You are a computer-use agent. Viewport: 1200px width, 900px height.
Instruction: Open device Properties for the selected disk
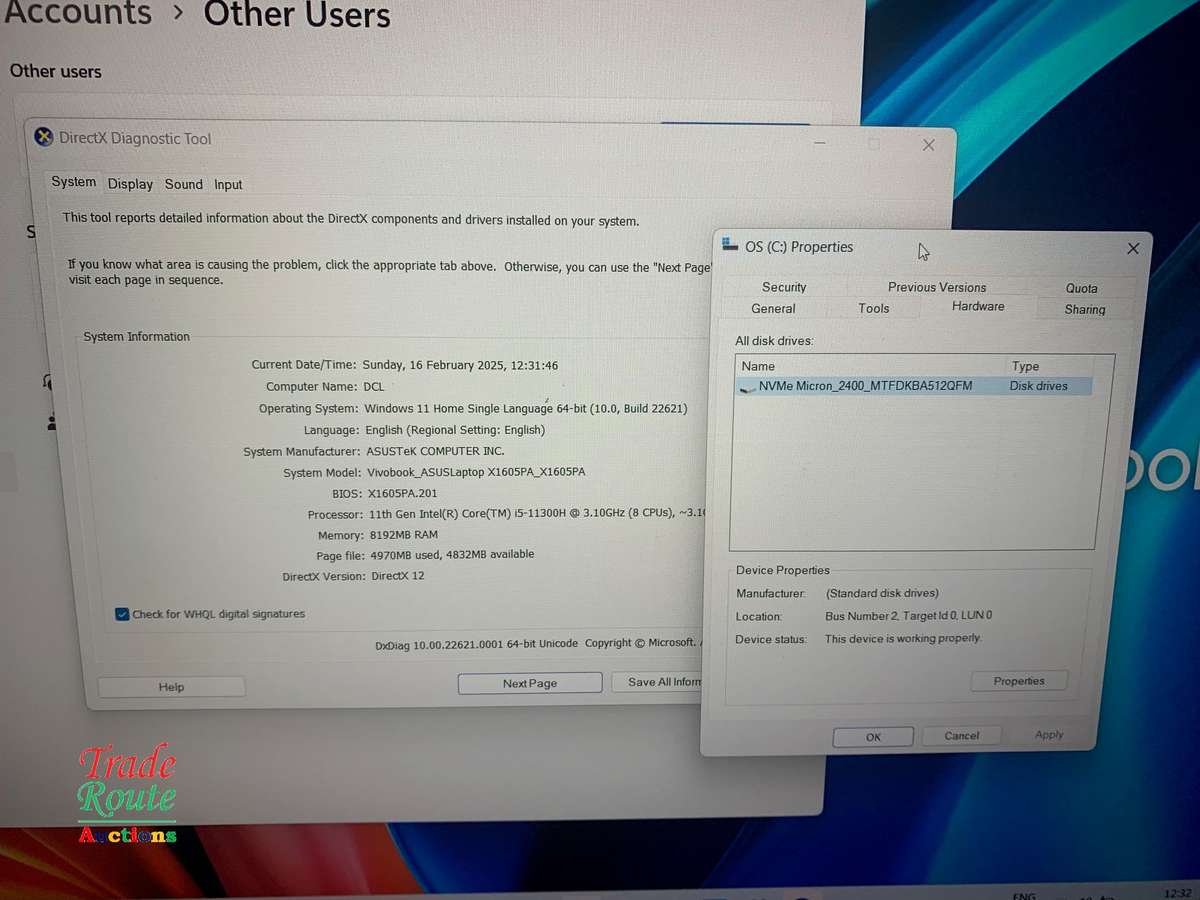click(x=1018, y=681)
